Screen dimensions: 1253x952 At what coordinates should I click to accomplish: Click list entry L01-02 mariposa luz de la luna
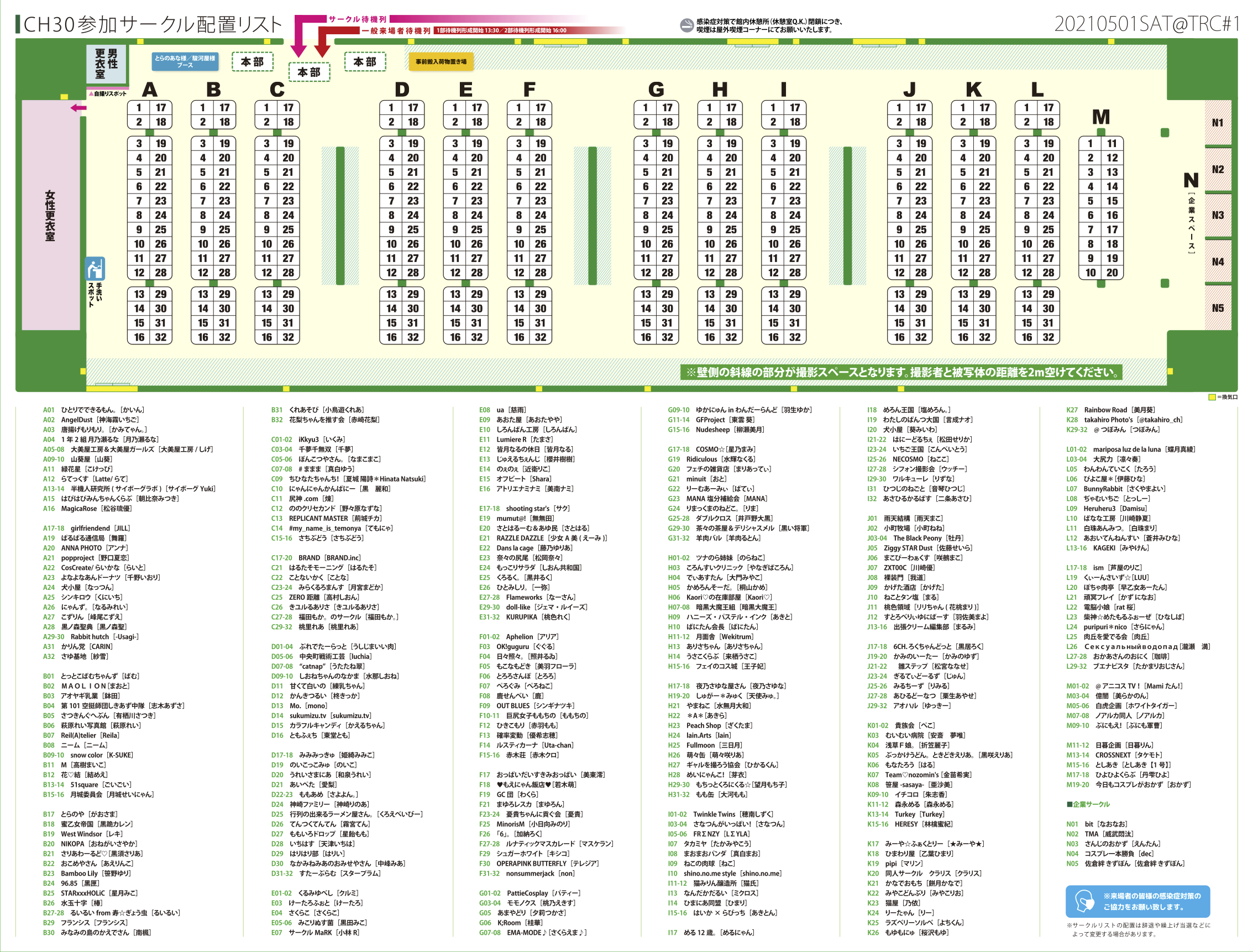coord(1131,449)
